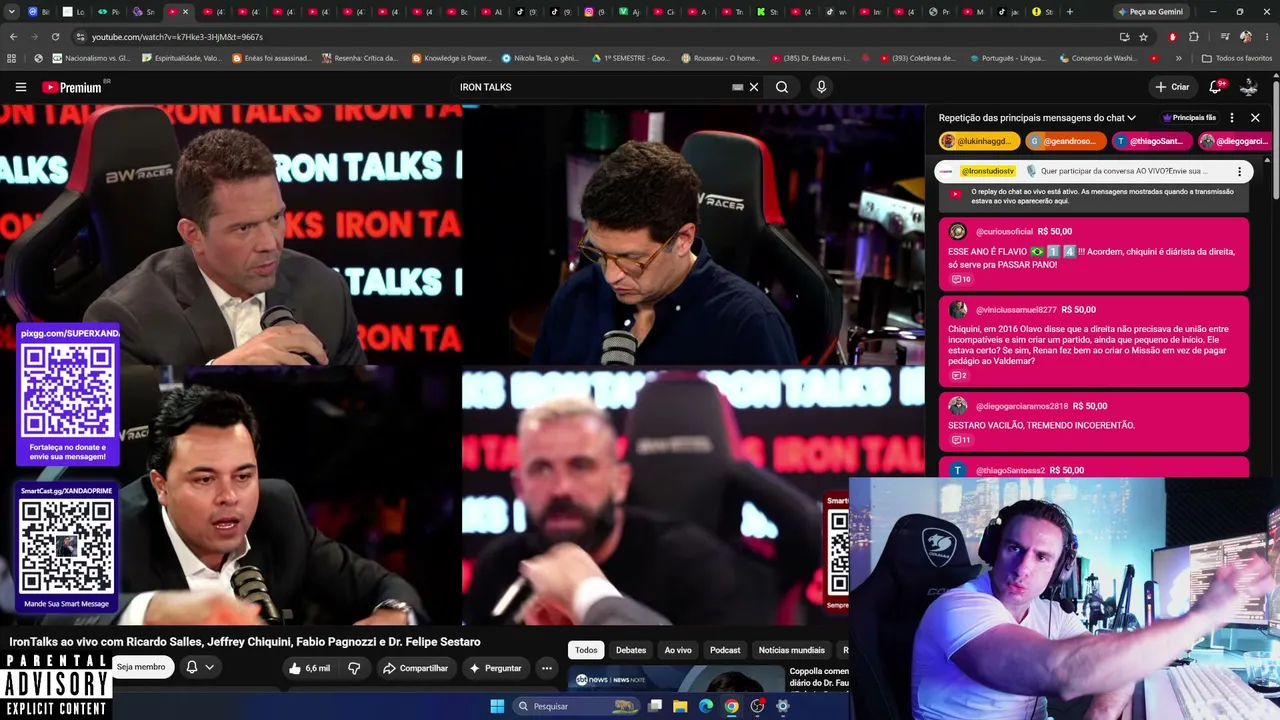Open the replies on @curiousoficial's message
The width and height of the screenshot is (1280, 720).
click(961, 279)
